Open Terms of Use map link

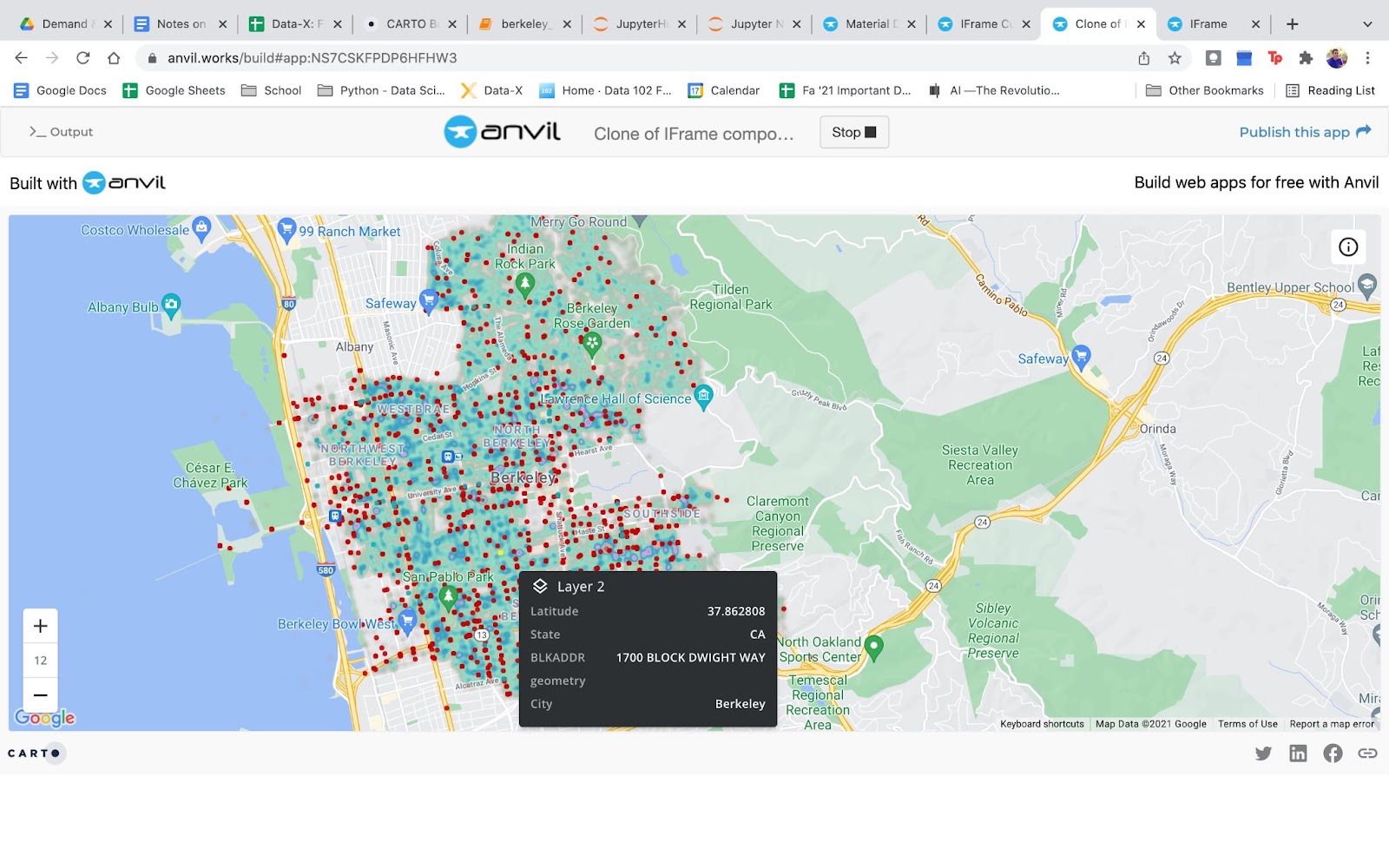tap(1247, 724)
